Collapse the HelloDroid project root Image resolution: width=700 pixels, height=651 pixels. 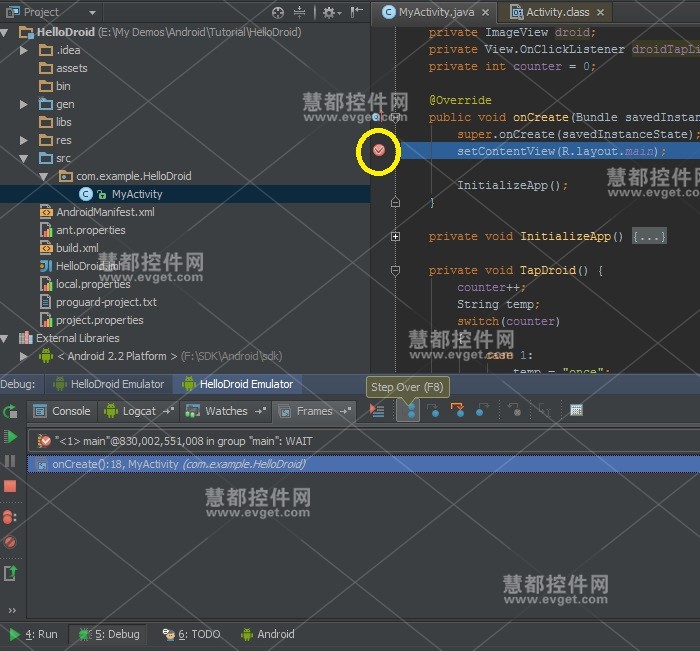(x=5, y=32)
